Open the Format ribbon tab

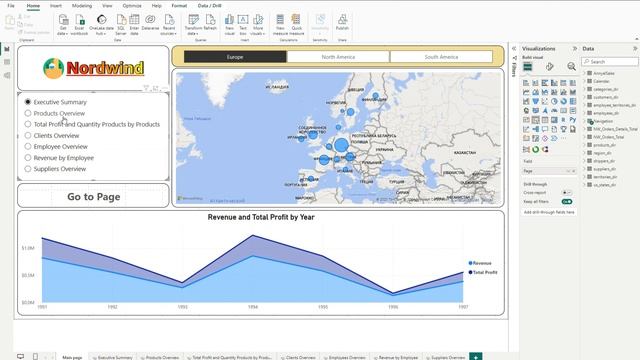[x=179, y=6]
